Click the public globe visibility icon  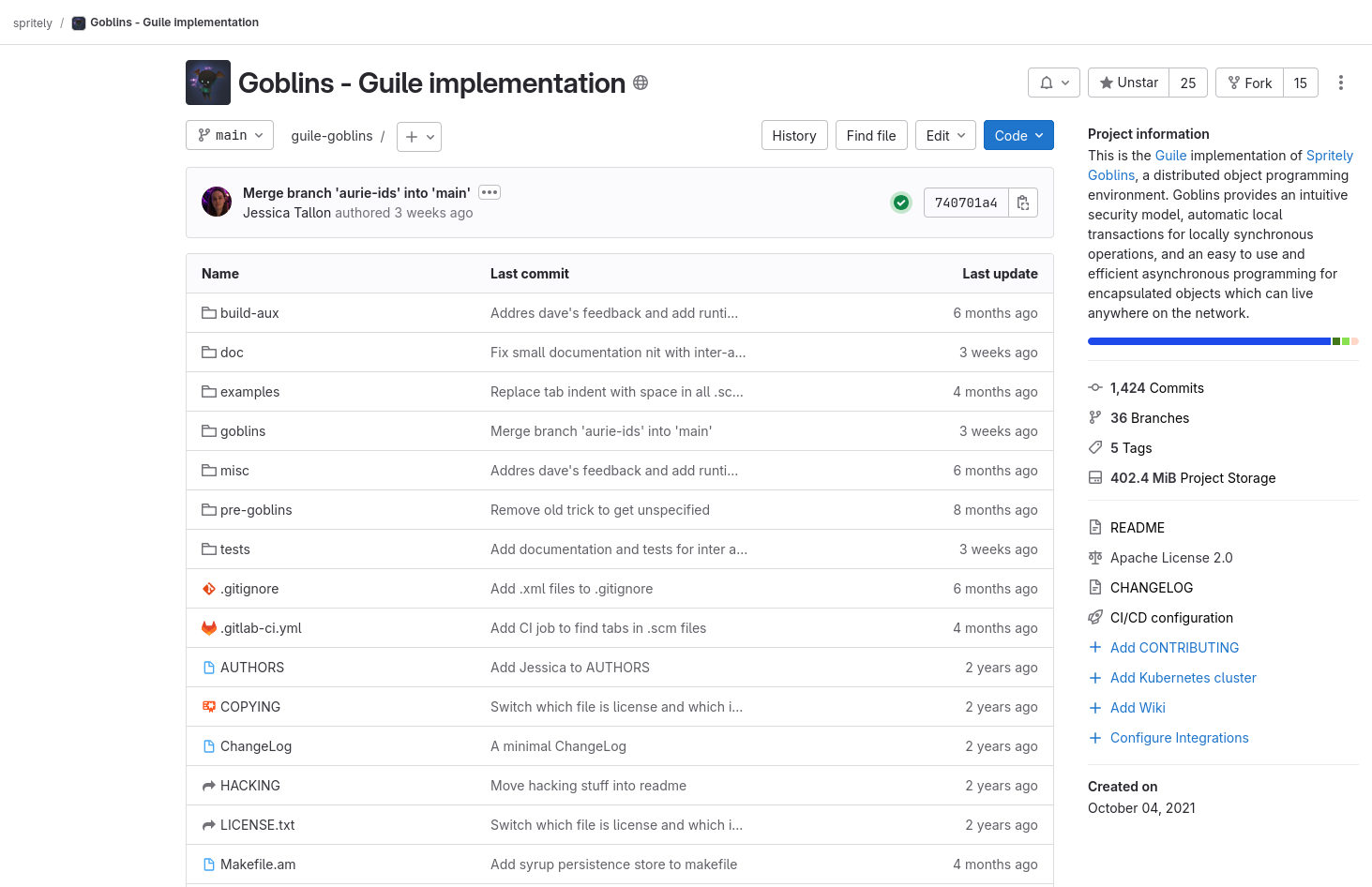pyautogui.click(x=641, y=83)
